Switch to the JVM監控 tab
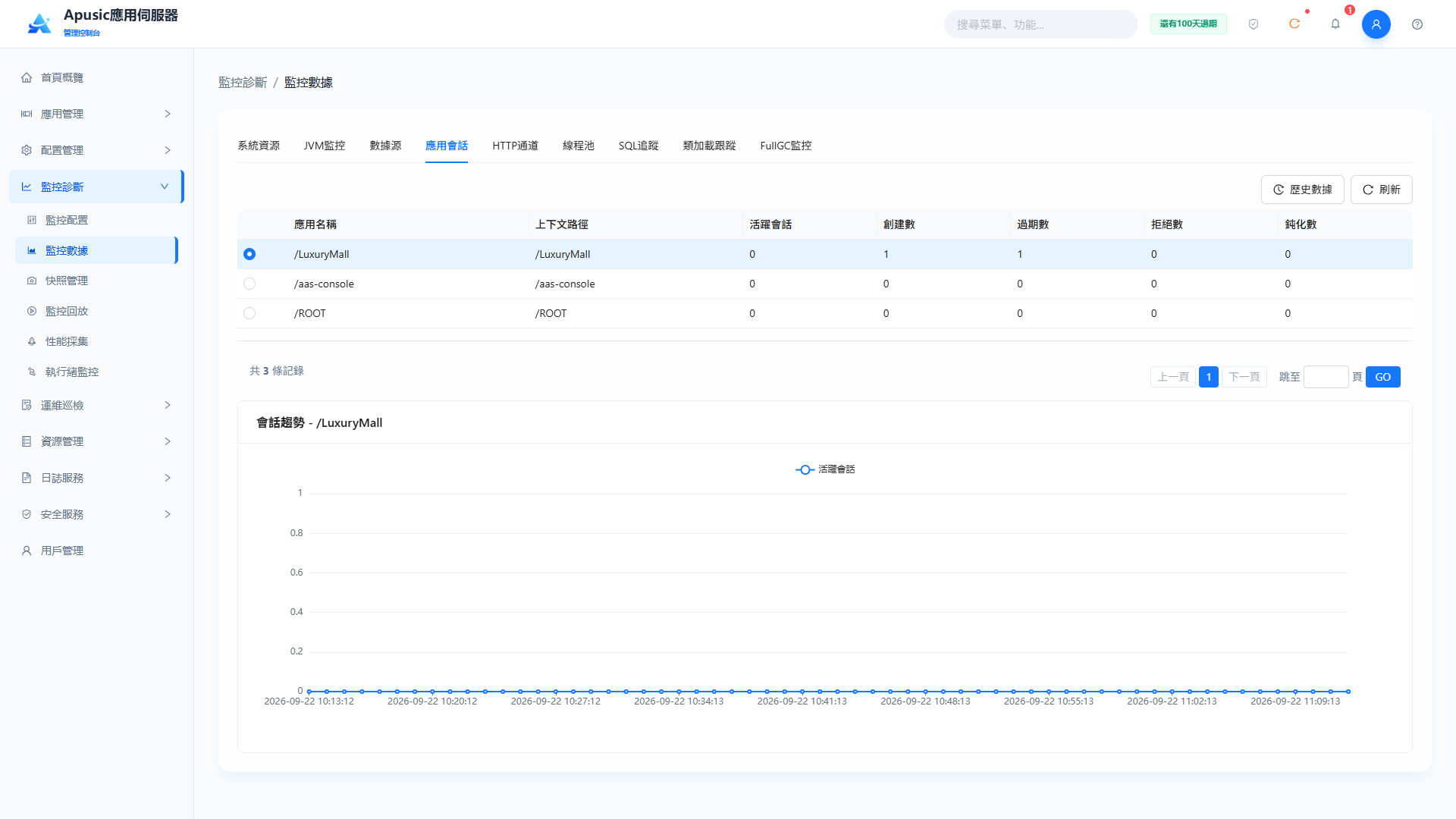Viewport: 1456px width, 819px height. point(325,146)
